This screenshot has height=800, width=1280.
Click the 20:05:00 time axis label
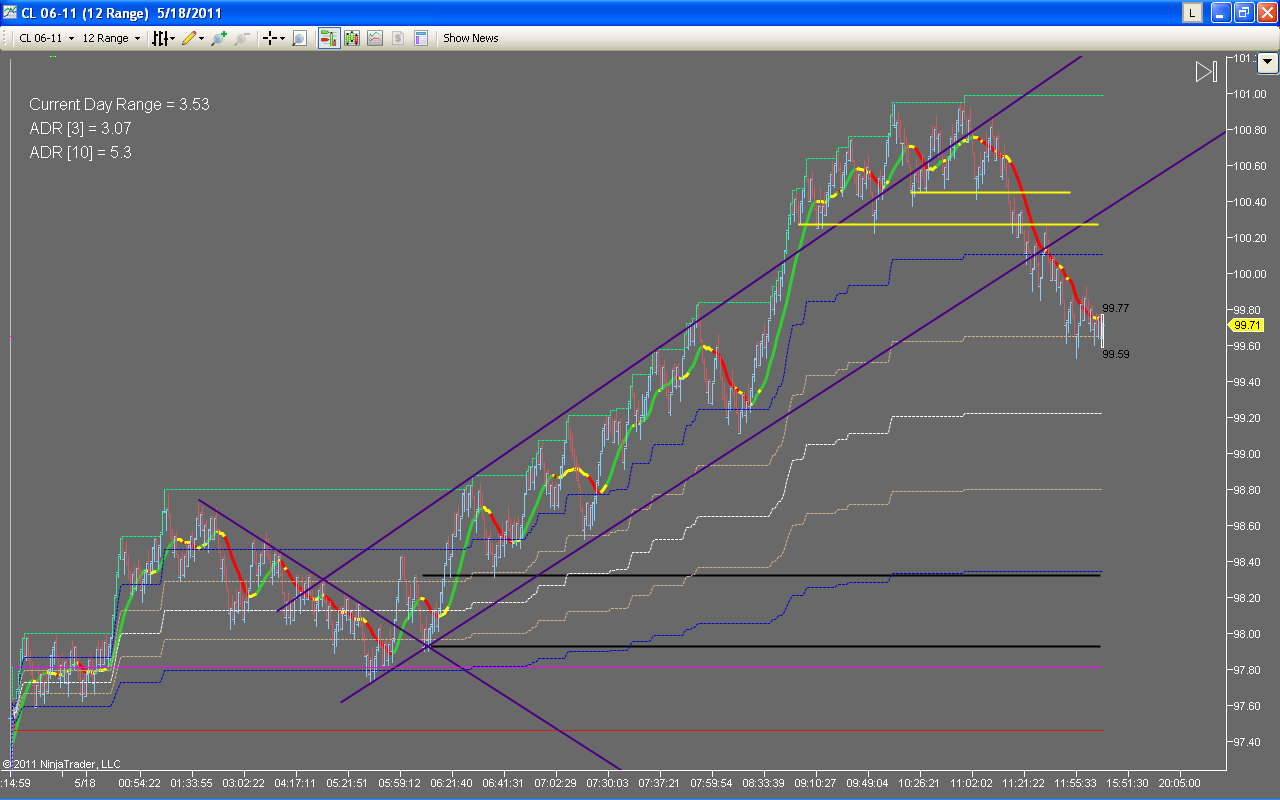(x=1178, y=783)
